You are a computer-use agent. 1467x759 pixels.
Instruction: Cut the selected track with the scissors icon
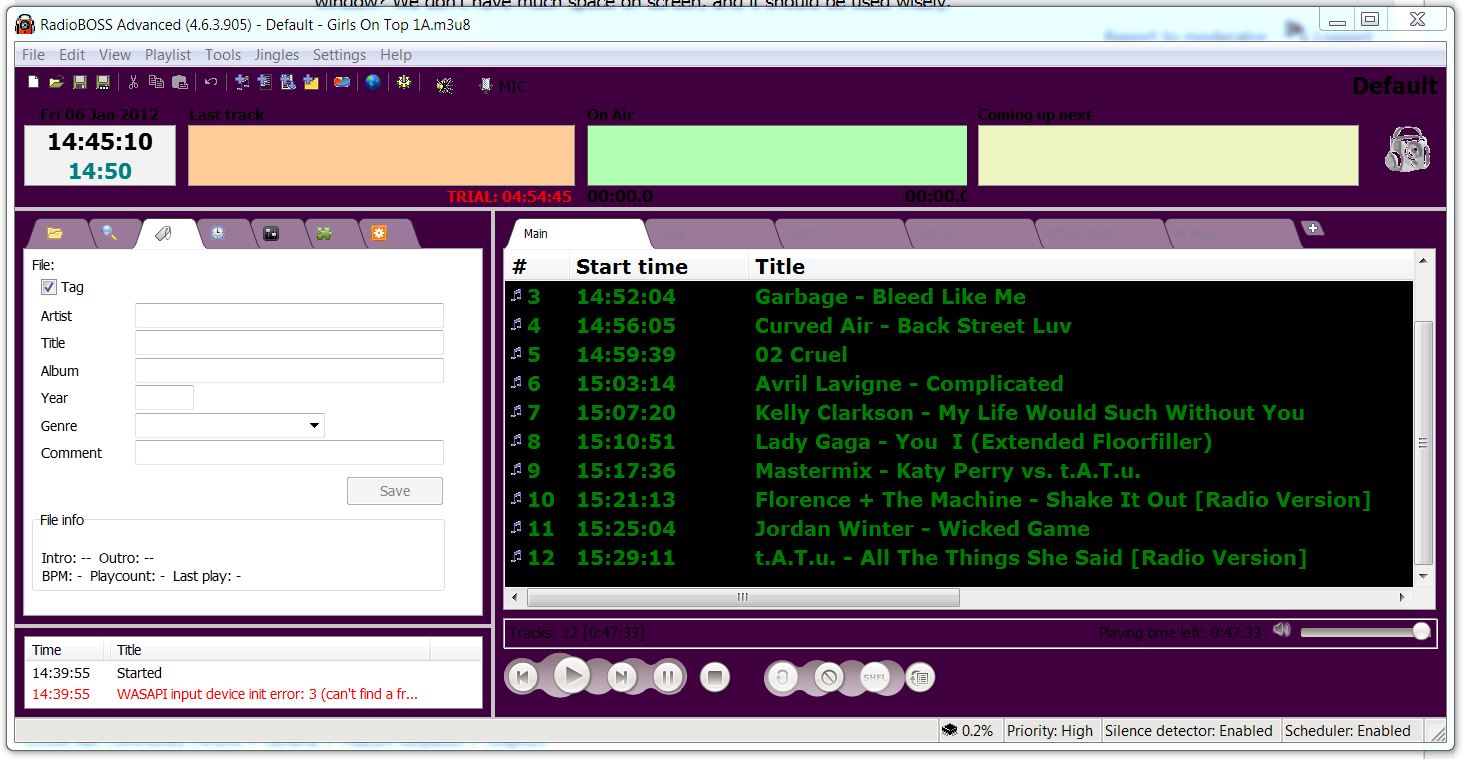(x=133, y=83)
